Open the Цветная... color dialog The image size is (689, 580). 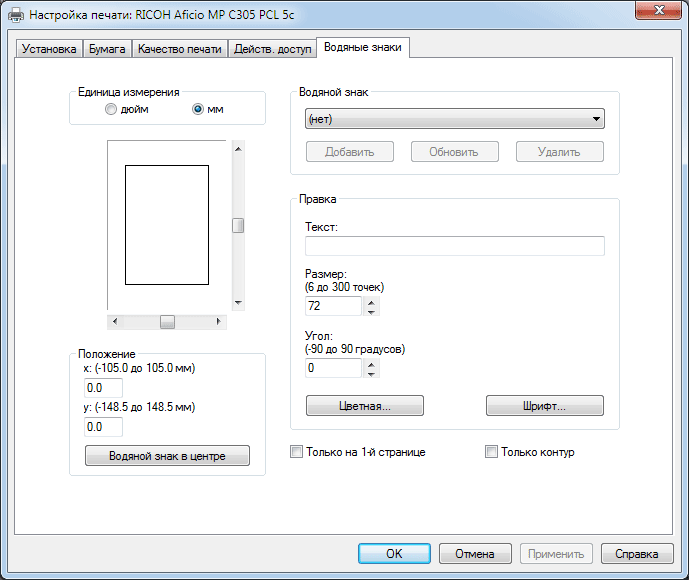pyautogui.click(x=365, y=406)
